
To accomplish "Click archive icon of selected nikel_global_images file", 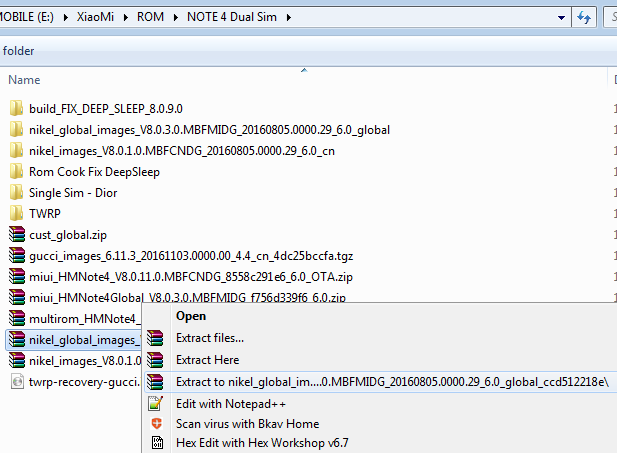I will (x=17, y=339).
